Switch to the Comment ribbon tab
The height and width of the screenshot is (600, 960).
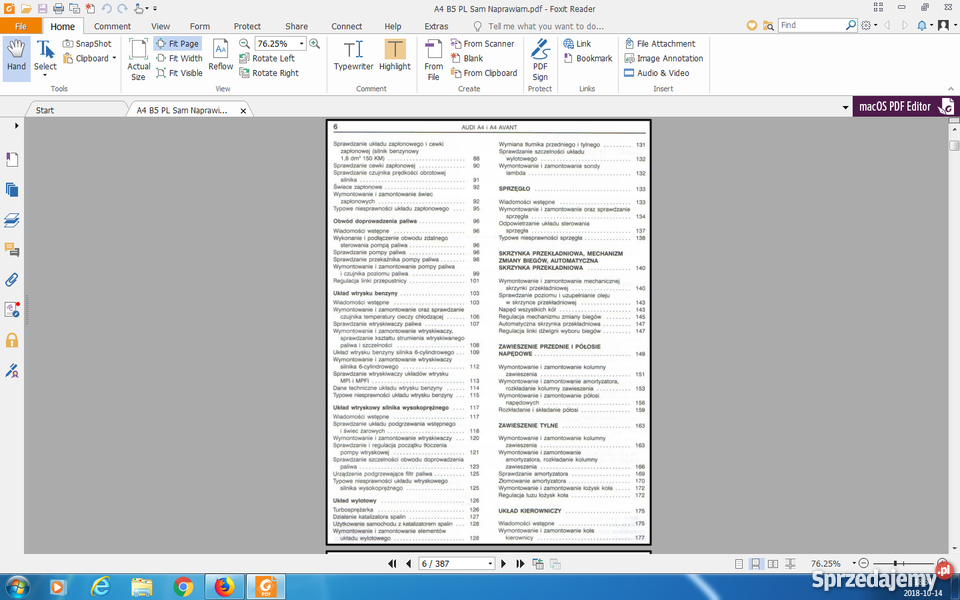point(112,26)
